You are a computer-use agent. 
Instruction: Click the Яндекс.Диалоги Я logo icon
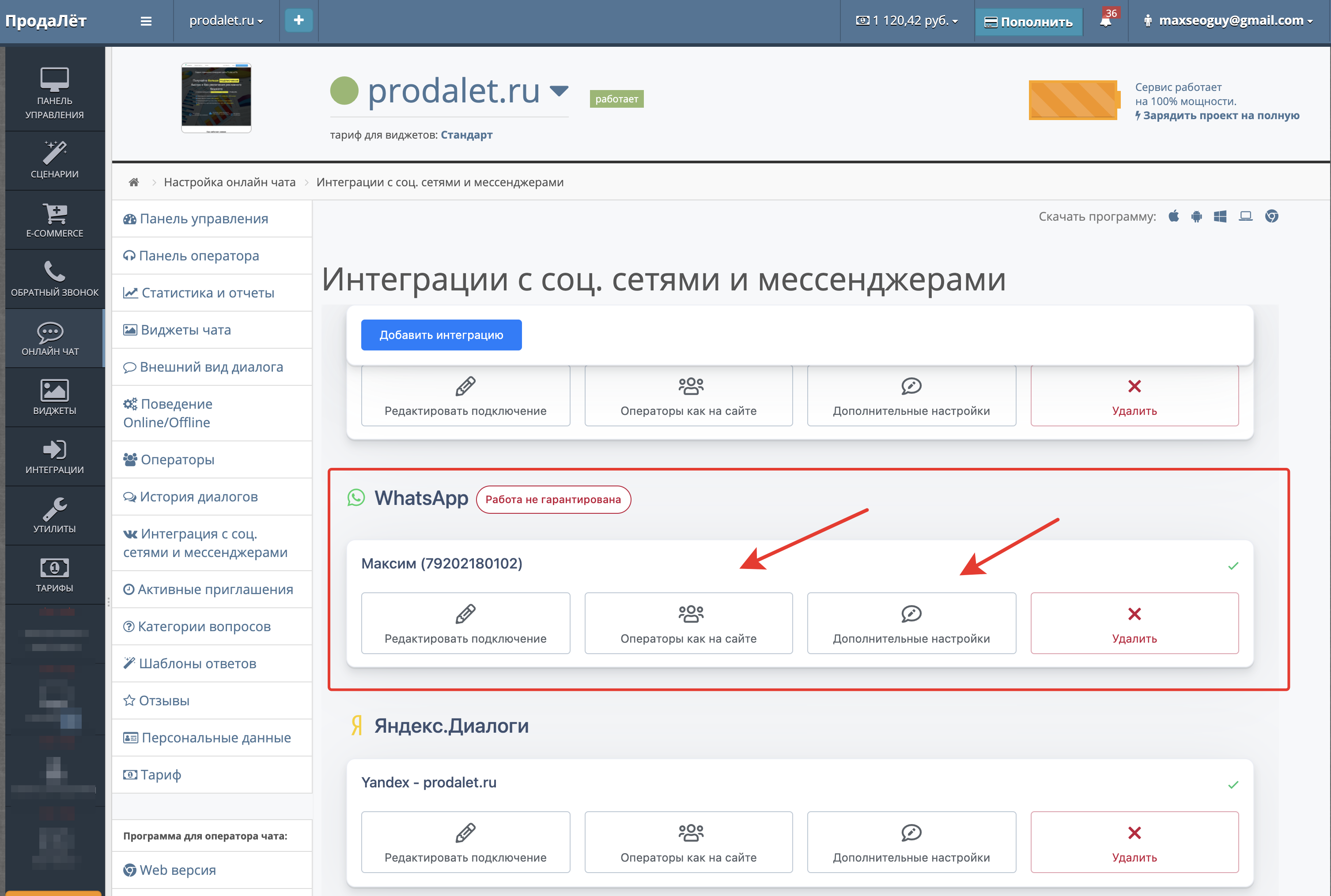pos(356,726)
